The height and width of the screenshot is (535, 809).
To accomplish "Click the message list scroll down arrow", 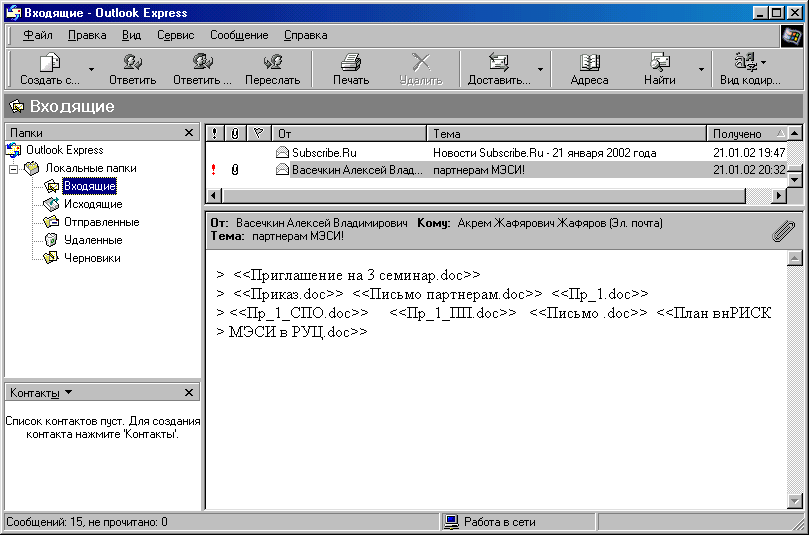I will click(795, 180).
